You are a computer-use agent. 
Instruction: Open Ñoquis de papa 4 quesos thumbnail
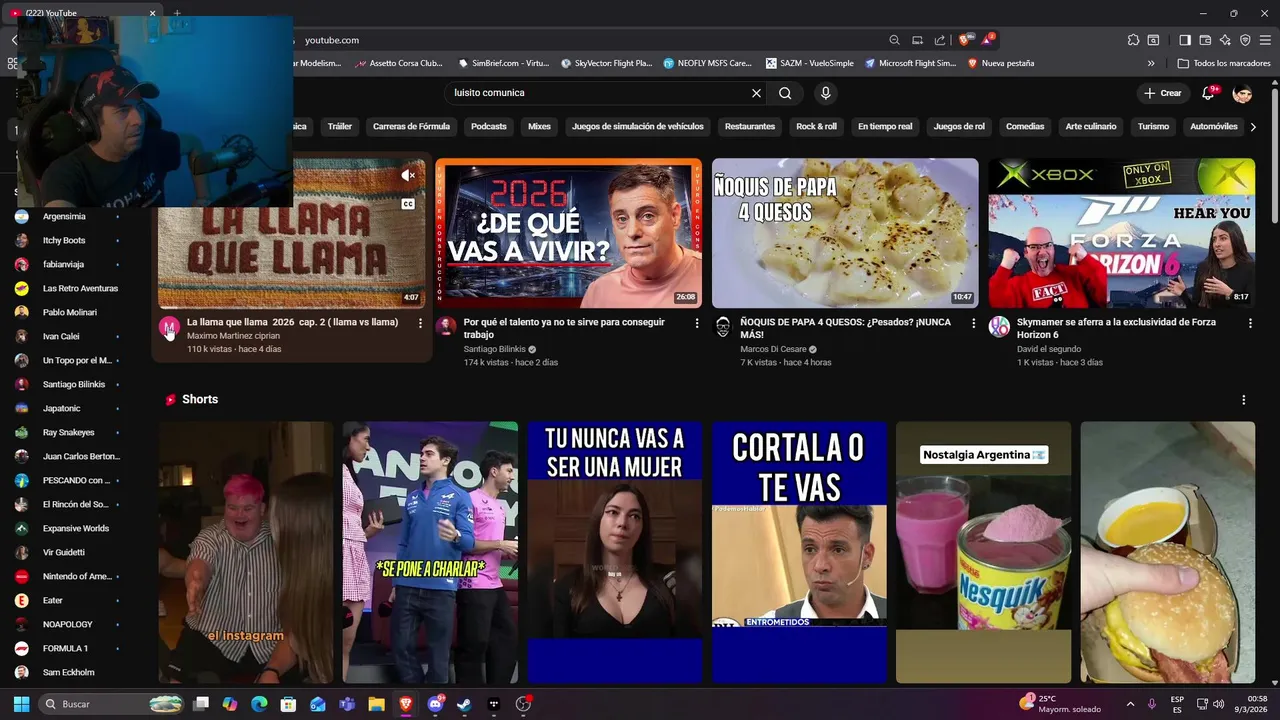(845, 233)
